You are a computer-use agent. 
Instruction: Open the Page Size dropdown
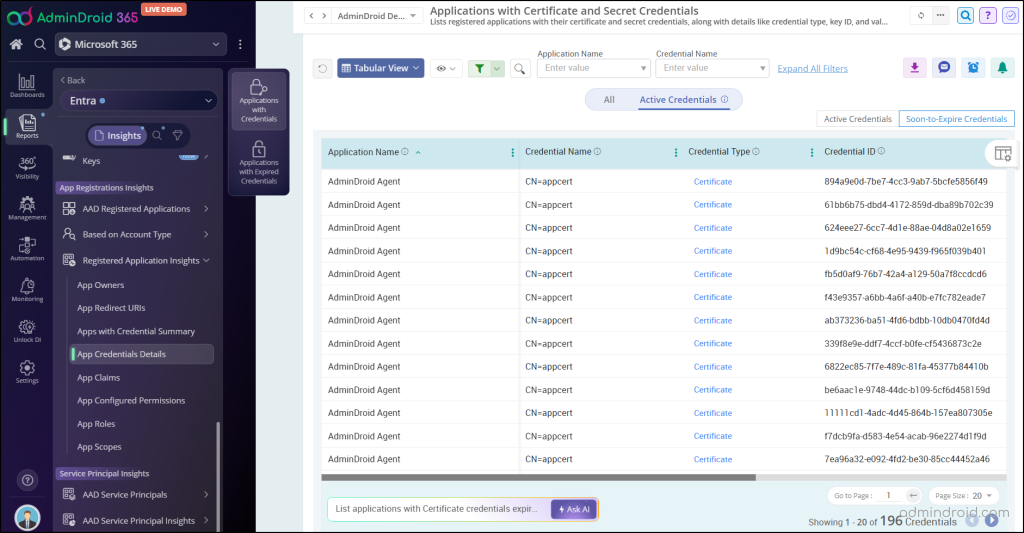[964, 496]
